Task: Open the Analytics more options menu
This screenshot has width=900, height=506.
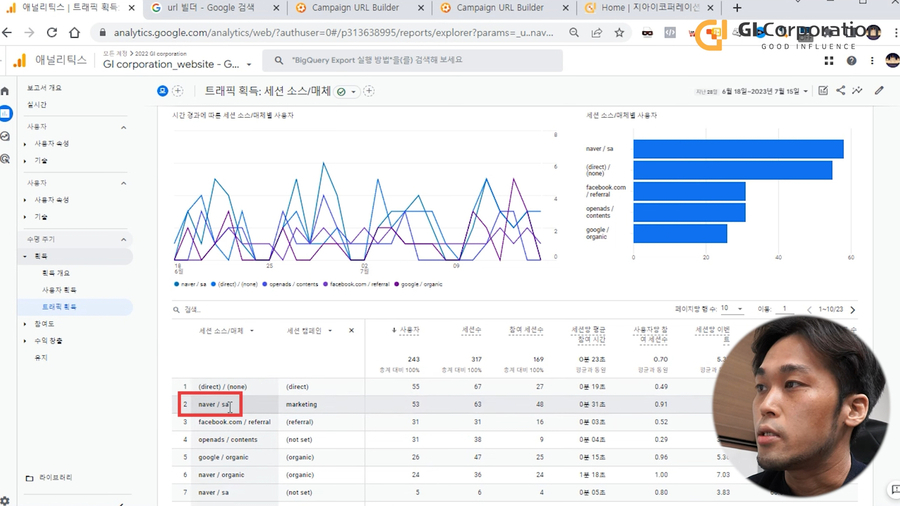Action: coord(872,61)
